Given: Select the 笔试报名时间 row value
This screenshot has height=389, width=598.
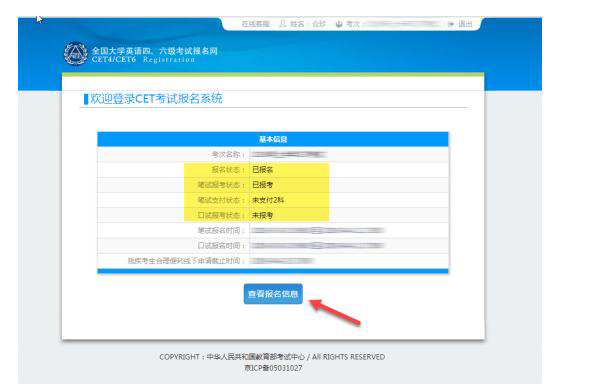Looking at the screenshot, I should pyautogui.click(x=318, y=230).
